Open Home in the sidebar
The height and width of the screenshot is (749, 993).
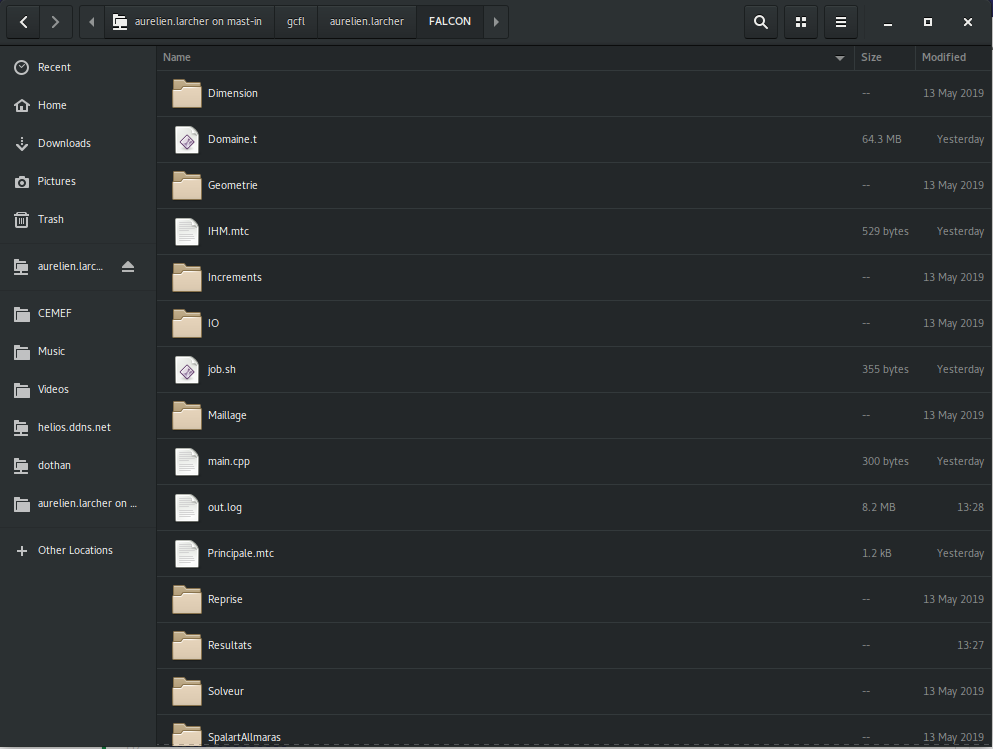(x=78, y=105)
